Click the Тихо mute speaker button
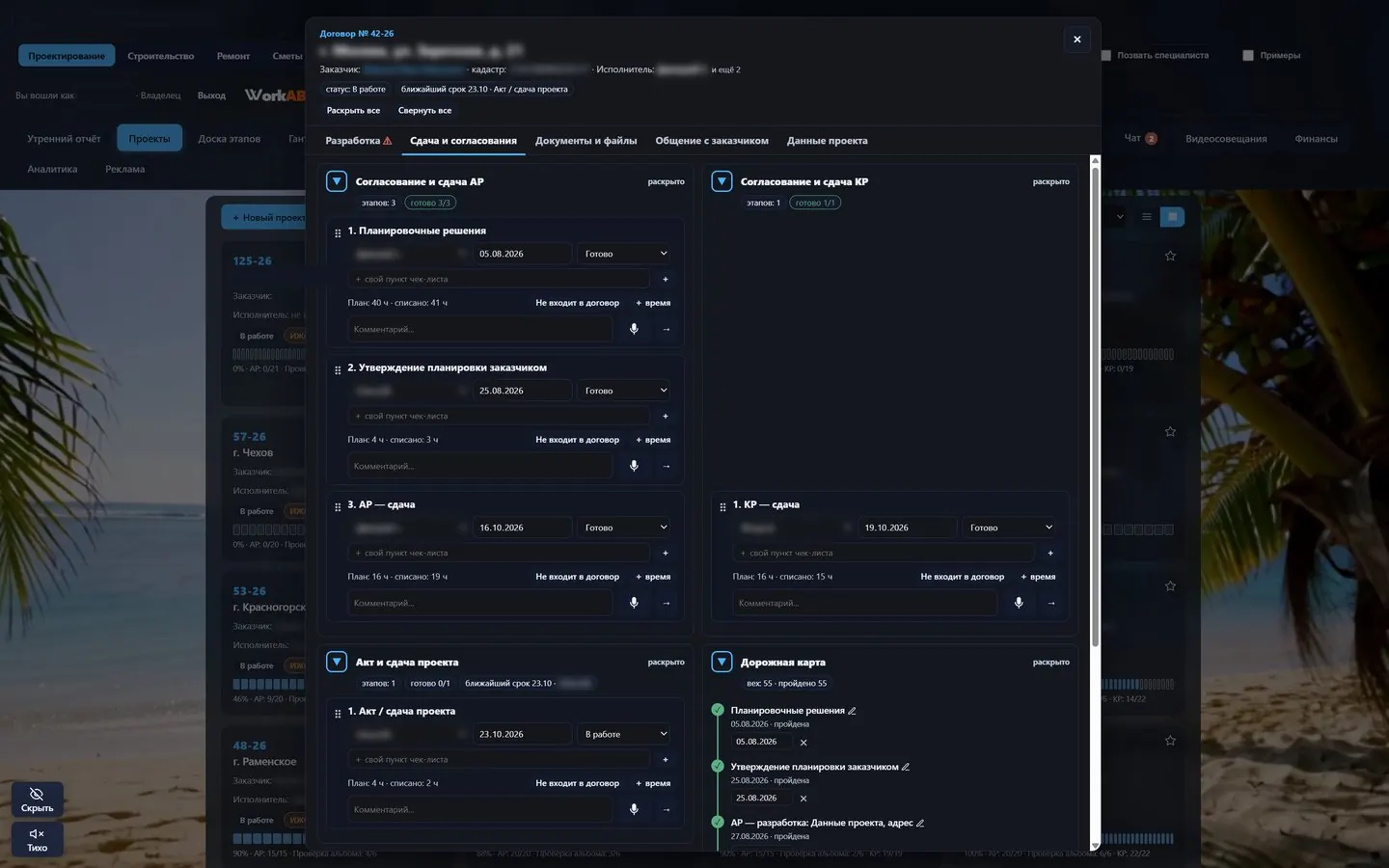1389x868 pixels. [38, 840]
